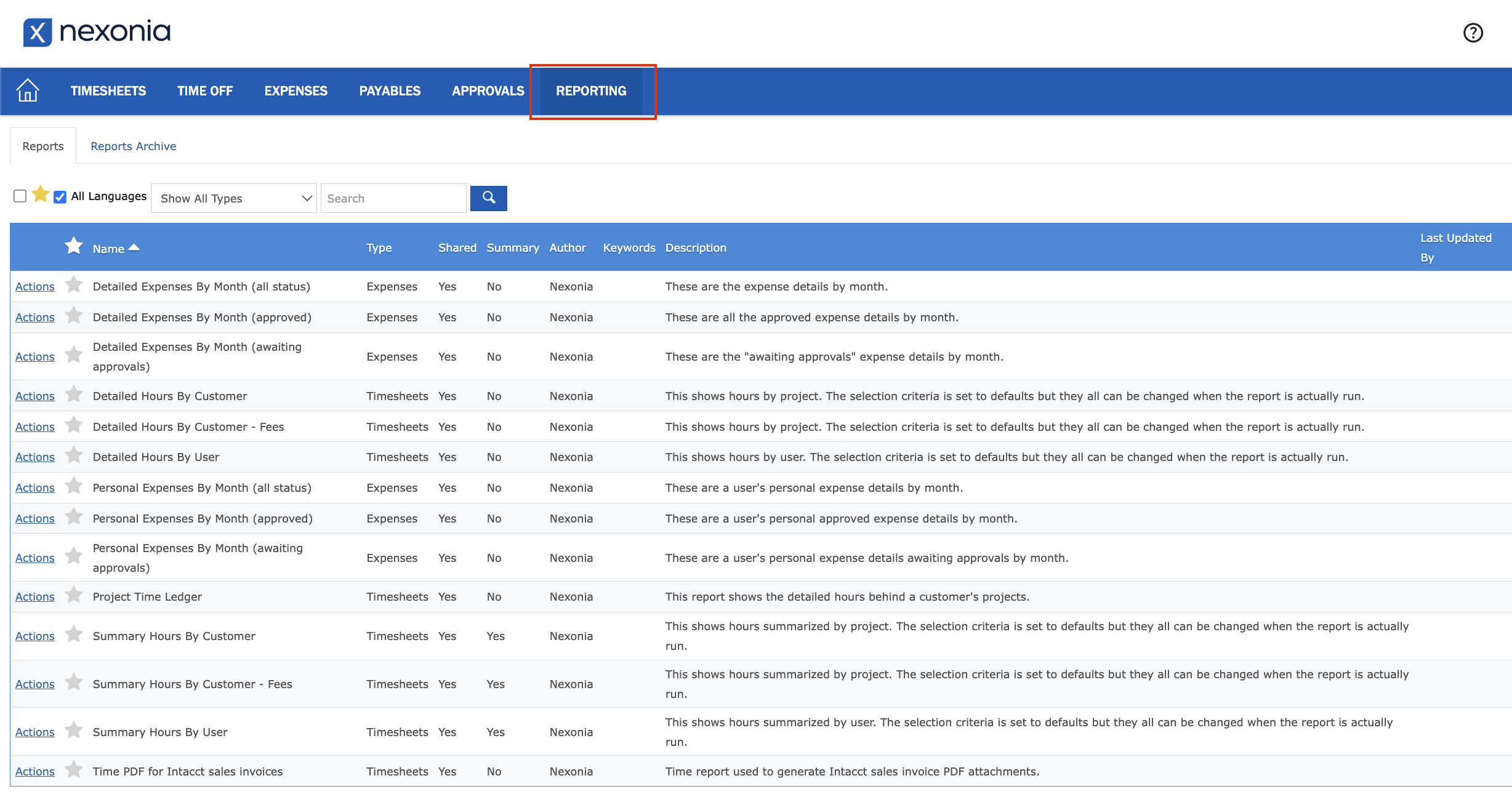1512x805 pixels.
Task: Star the Personal Expenses By Month (all status) report
Action: [x=74, y=486]
